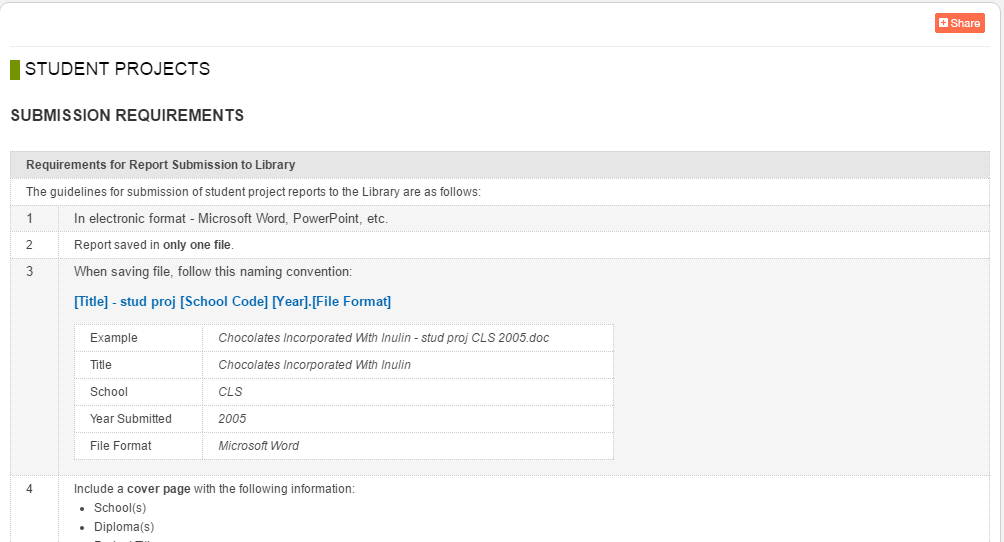Click the orange Share button
This screenshot has height=542, width=1004.
point(959,23)
